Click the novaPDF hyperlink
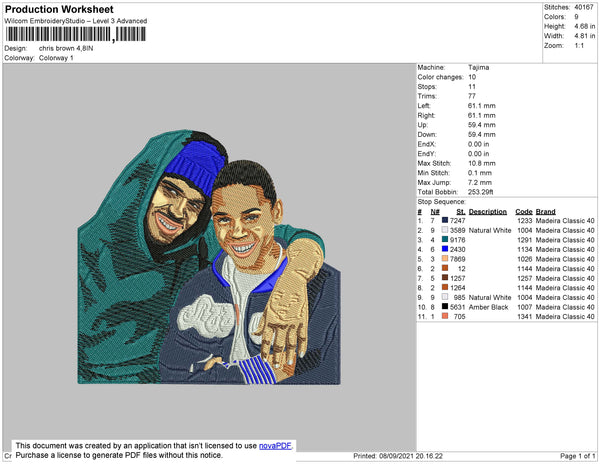The image size is (600, 464). 275,446
